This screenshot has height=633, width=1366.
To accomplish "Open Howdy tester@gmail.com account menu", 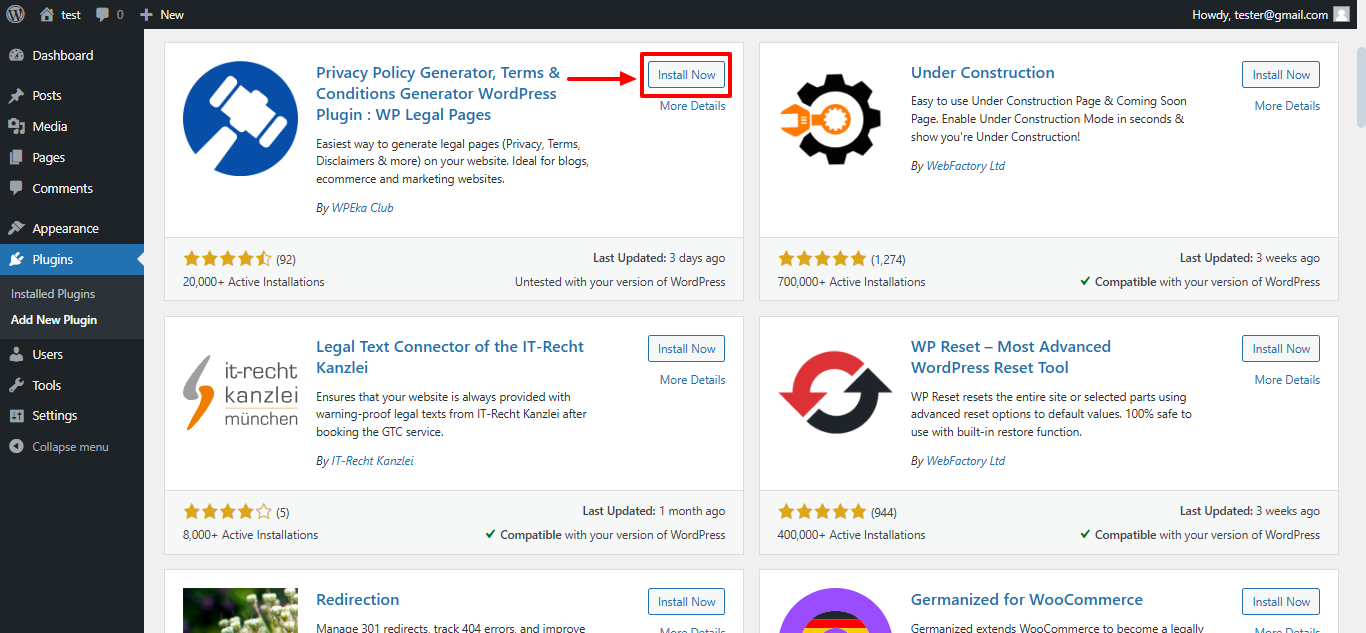I will [x=1270, y=14].
